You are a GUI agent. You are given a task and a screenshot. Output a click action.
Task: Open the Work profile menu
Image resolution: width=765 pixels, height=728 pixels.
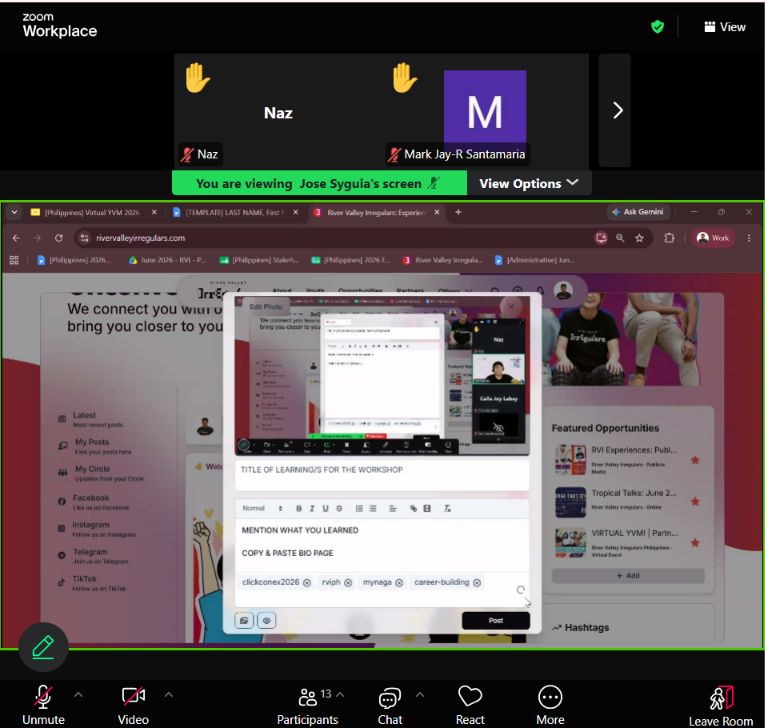coord(713,238)
